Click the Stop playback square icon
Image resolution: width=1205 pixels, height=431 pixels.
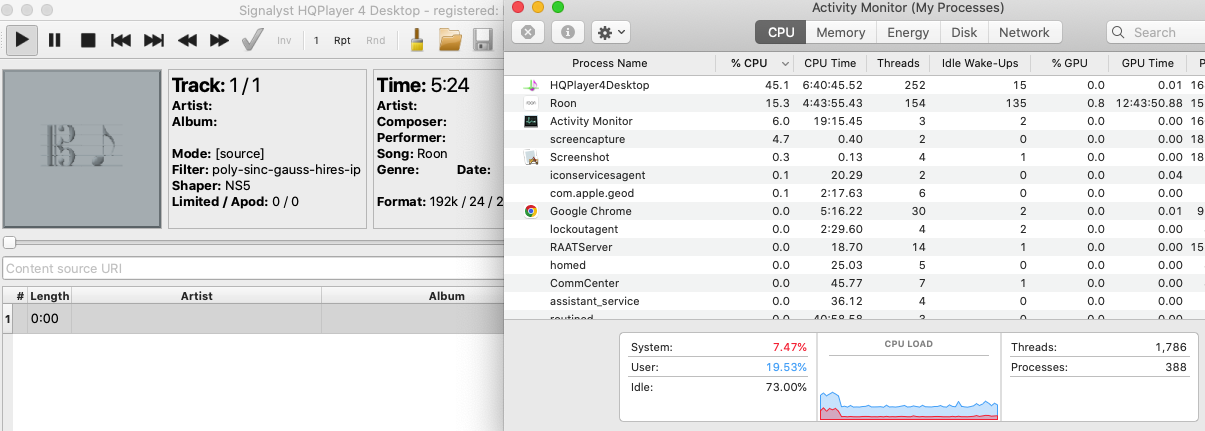pos(88,41)
